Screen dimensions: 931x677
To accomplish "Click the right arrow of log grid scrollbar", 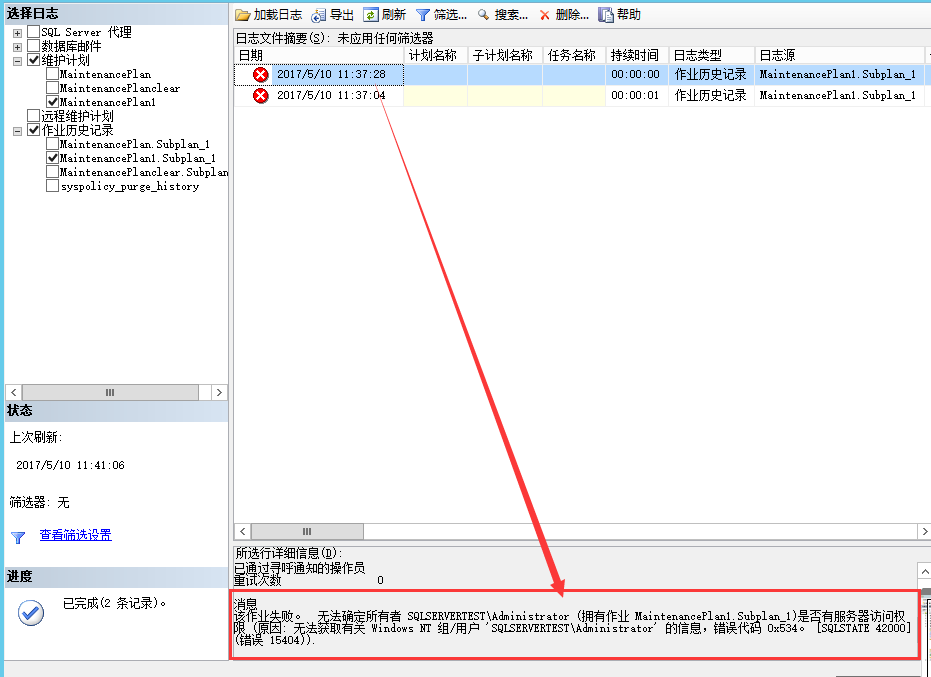I will coord(924,532).
